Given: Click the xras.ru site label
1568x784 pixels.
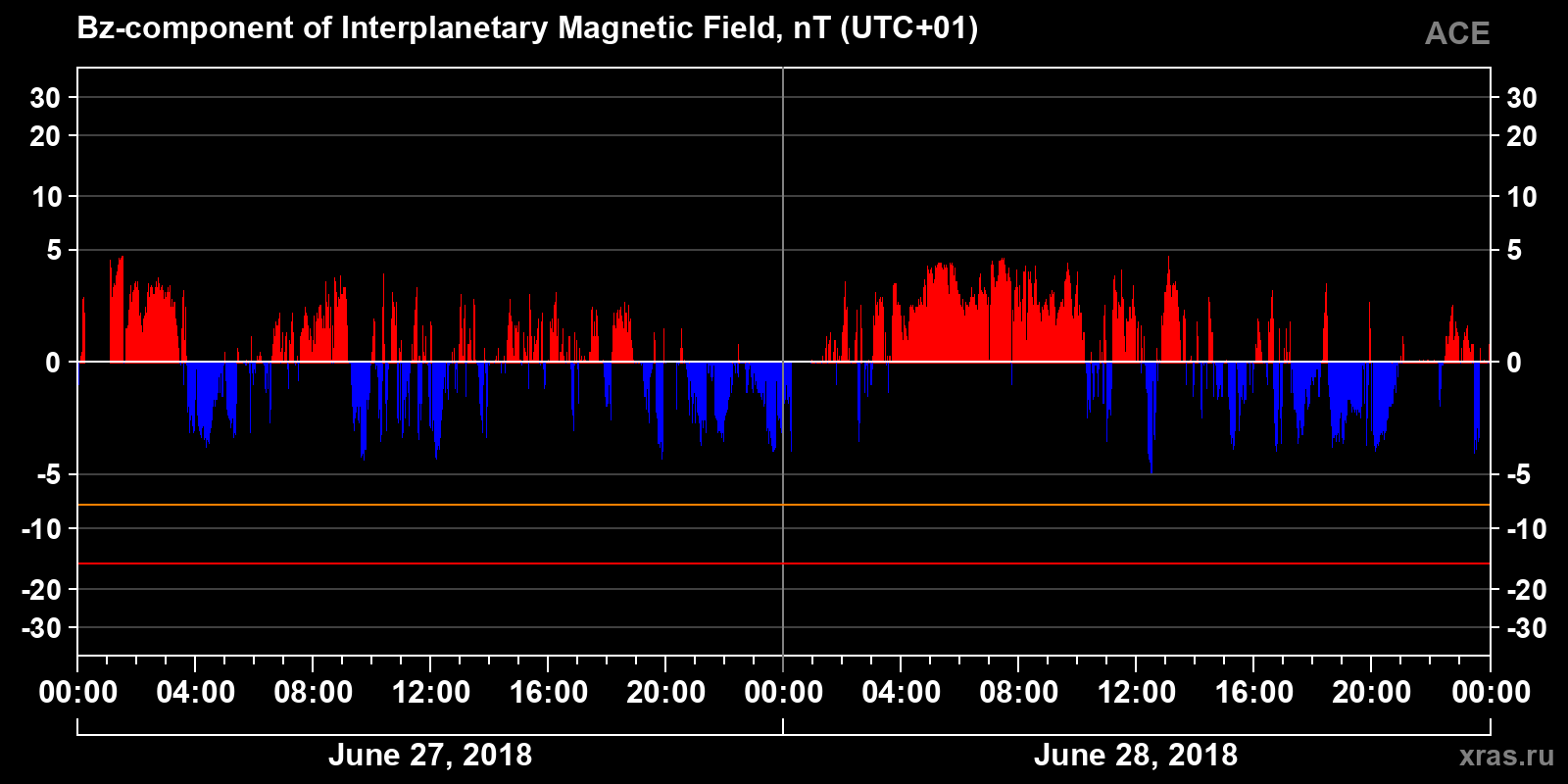Looking at the screenshot, I should (x=1506, y=756).
